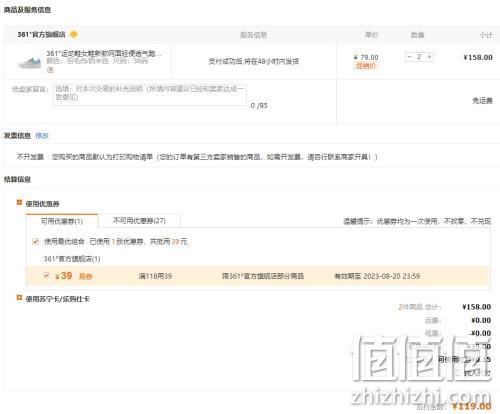Expand the 使用苏宁卡/乐购仕卡 section icon
Image resolution: width=500 pixels, height=414 pixels.
(19, 297)
